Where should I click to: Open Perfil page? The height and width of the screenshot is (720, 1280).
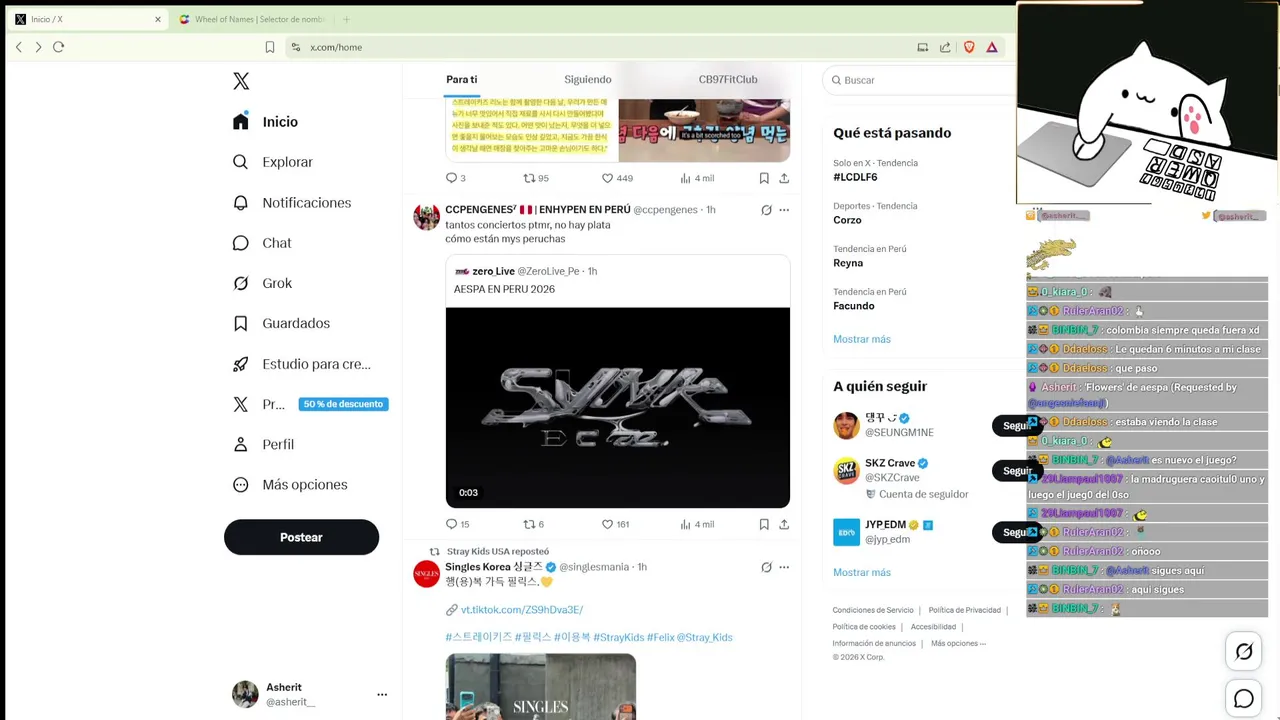pyautogui.click(x=263, y=444)
